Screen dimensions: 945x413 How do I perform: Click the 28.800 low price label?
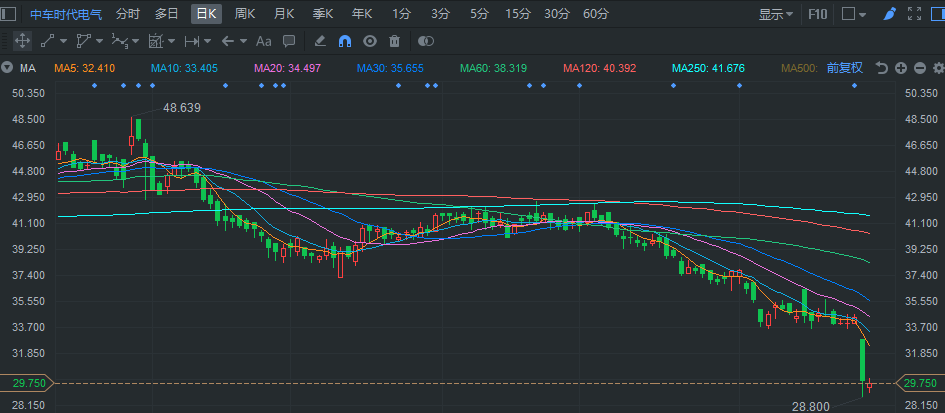pyautogui.click(x=811, y=406)
